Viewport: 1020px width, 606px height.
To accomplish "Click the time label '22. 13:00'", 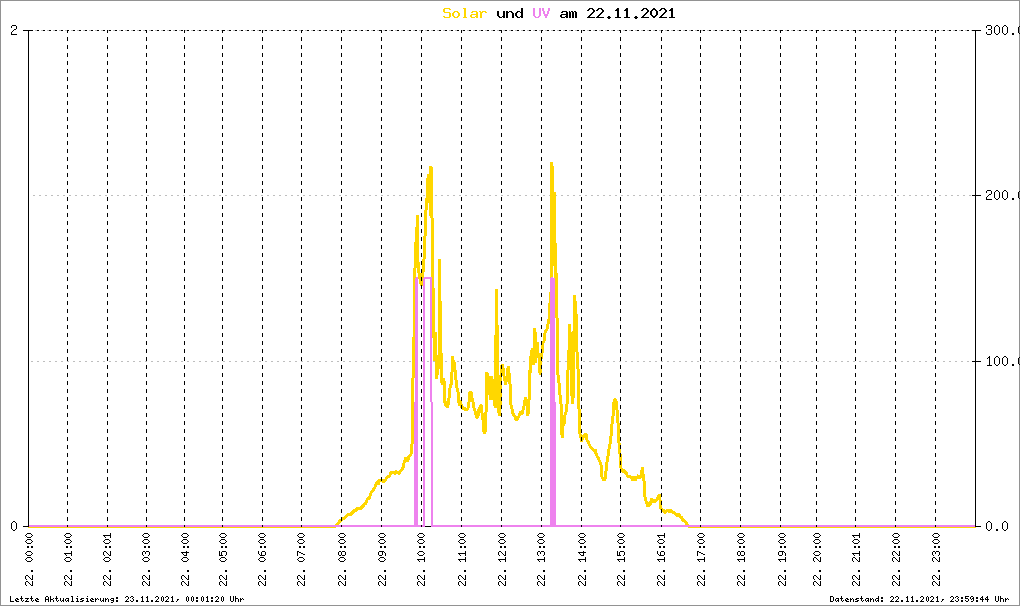I will coord(542,560).
